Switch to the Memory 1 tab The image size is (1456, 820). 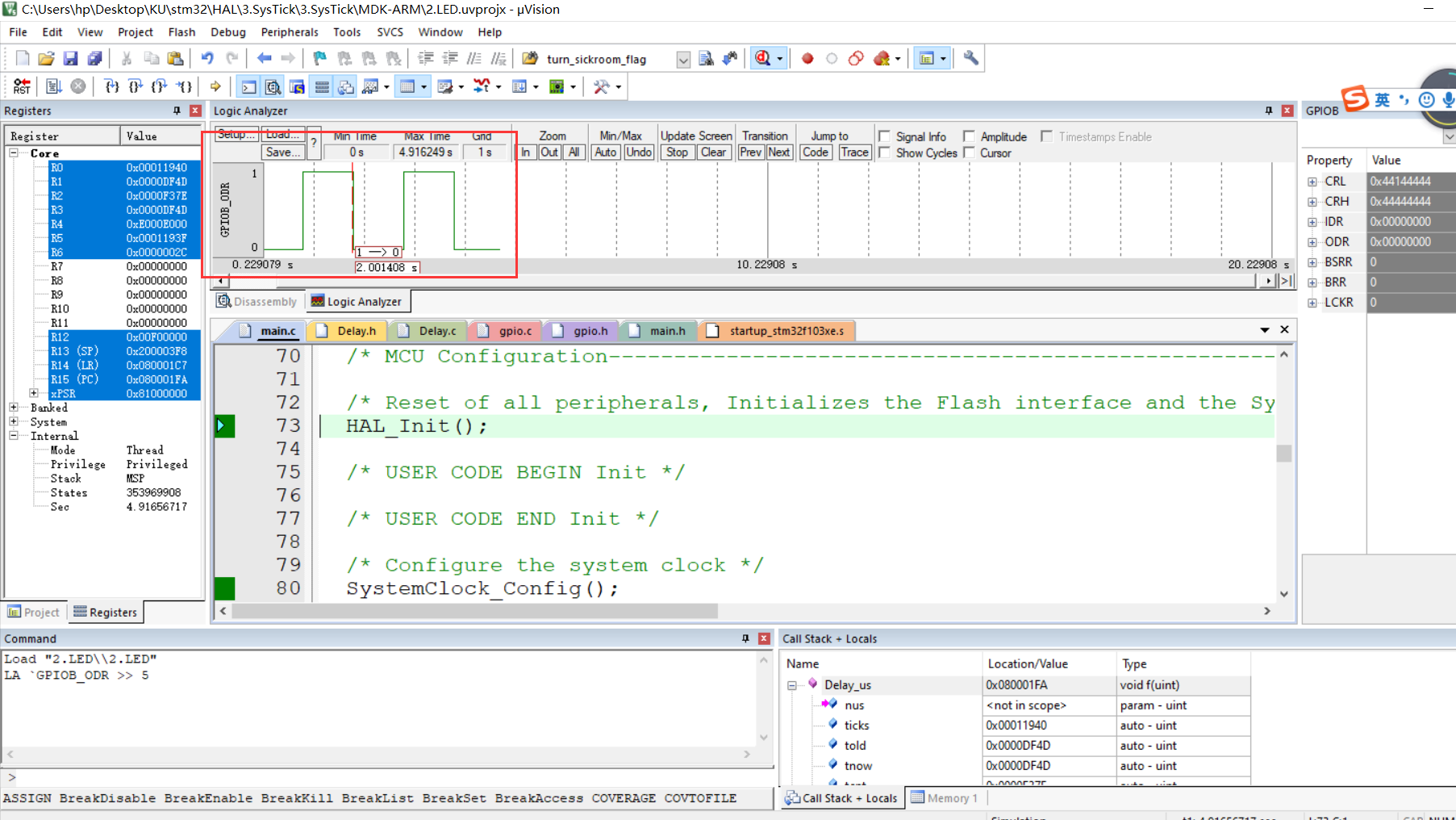point(945,798)
